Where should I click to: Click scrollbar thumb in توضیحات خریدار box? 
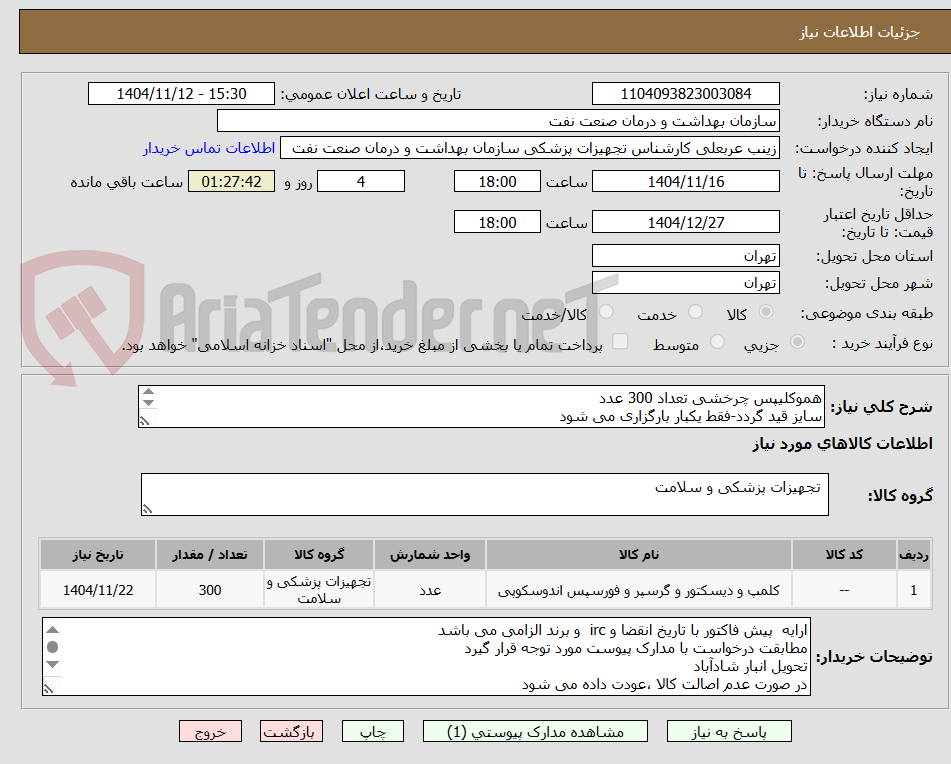tap(53, 647)
